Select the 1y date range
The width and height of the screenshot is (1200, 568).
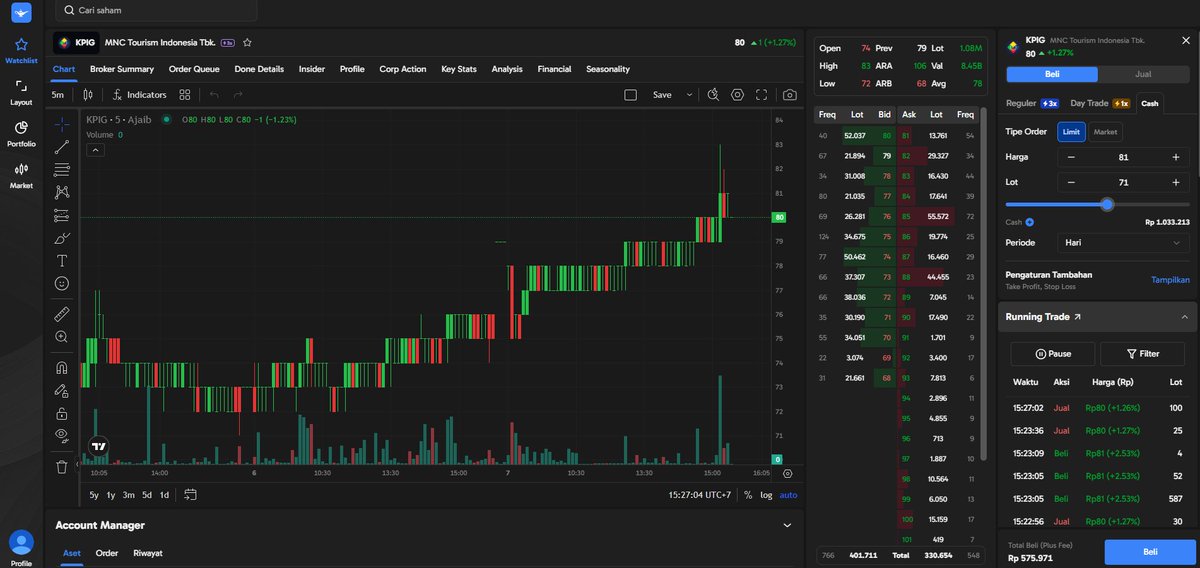(110, 495)
